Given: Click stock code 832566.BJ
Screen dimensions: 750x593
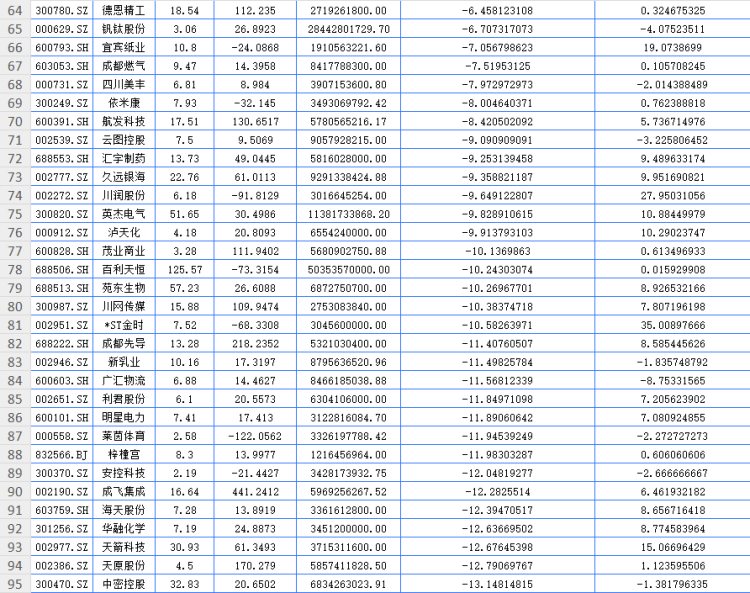Looking at the screenshot, I should [x=62, y=454].
